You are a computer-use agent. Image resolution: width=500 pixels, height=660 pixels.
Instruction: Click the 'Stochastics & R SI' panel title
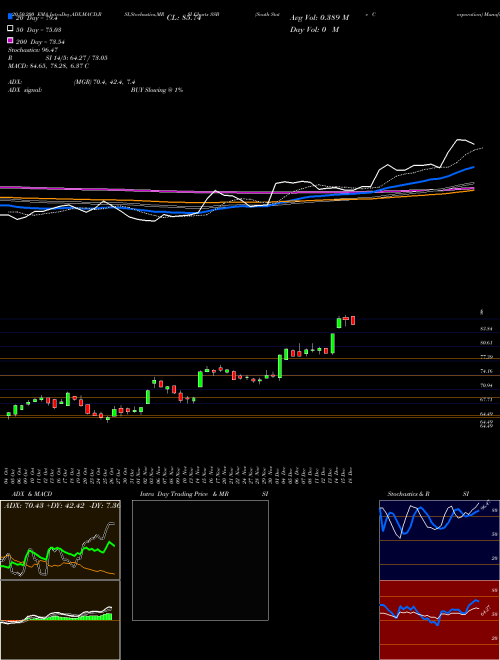[428, 494]
